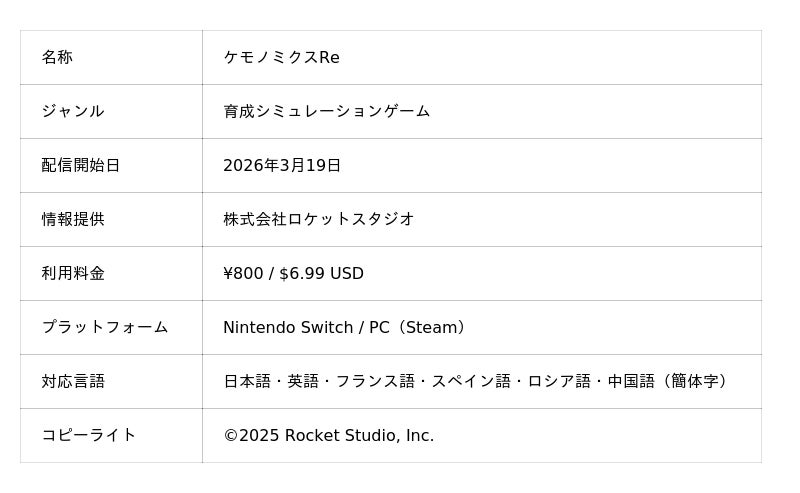Select the Nintendo Switch platform text
Viewport: 800px width, 493px height.
pos(288,328)
